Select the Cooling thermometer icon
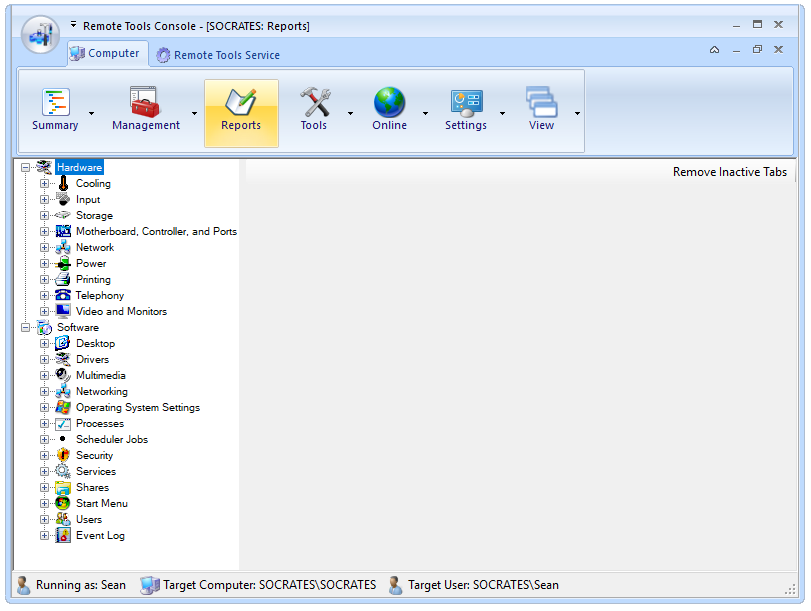This screenshot has height=611, width=811. 63,183
